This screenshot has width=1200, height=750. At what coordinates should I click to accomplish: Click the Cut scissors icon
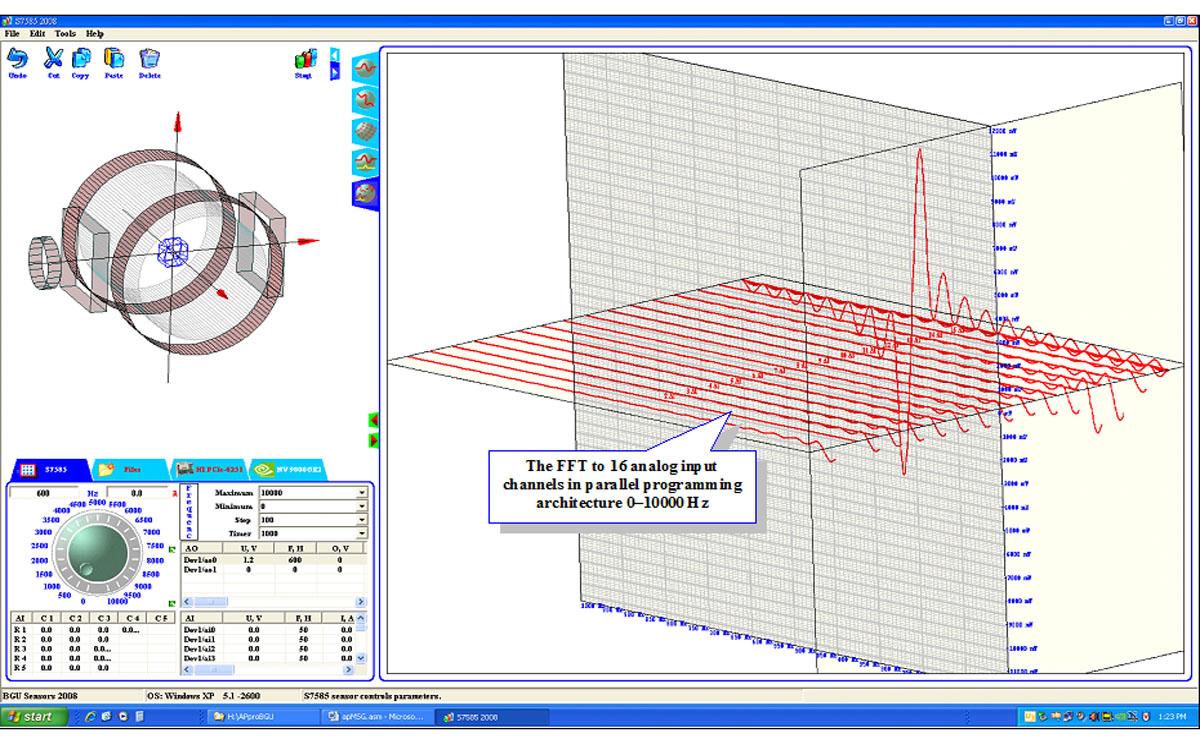54,59
